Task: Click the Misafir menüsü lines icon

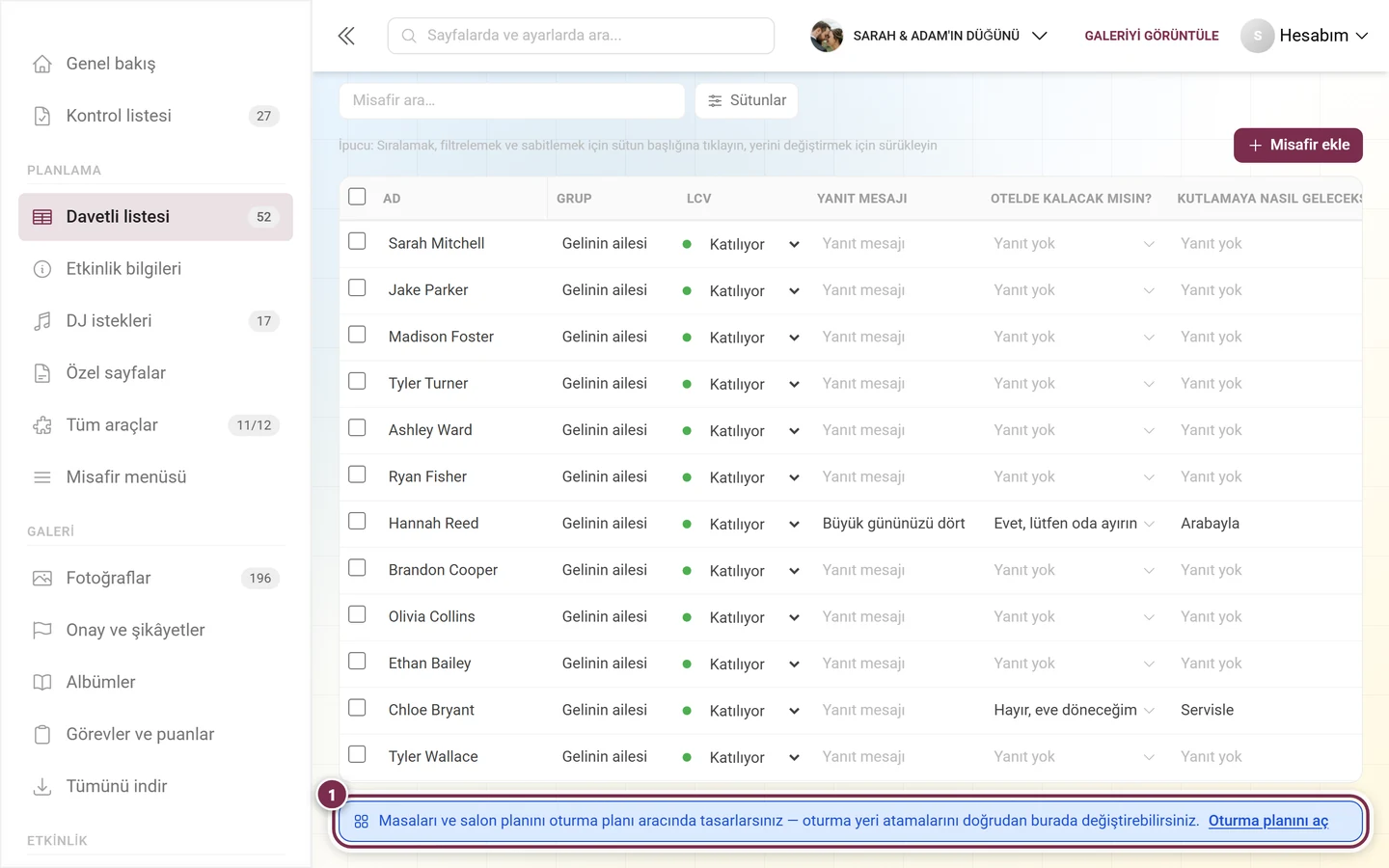Action: tap(42, 477)
